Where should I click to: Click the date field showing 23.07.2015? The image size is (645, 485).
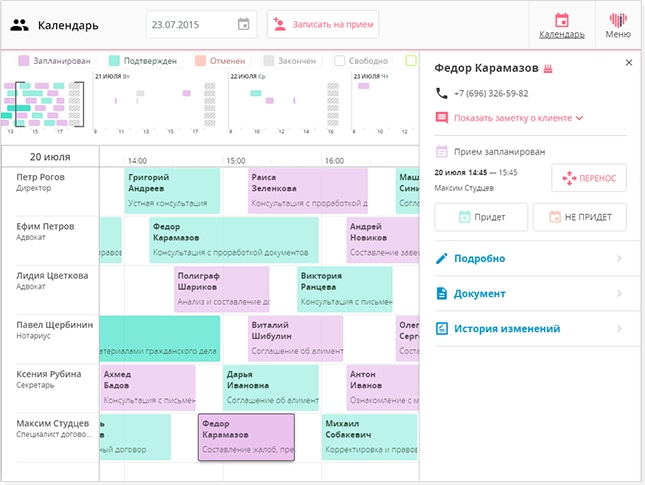click(x=190, y=25)
